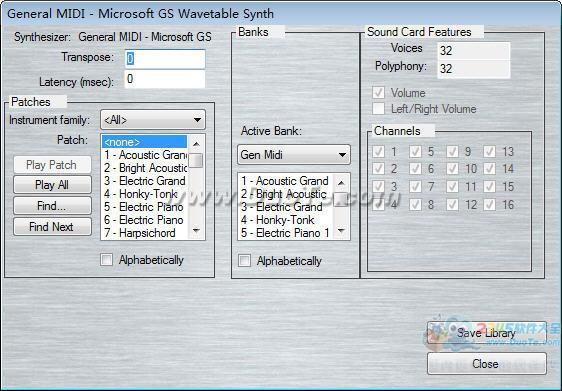Click the Polyphony value field
This screenshot has height=391, width=562.
[x=473, y=68]
